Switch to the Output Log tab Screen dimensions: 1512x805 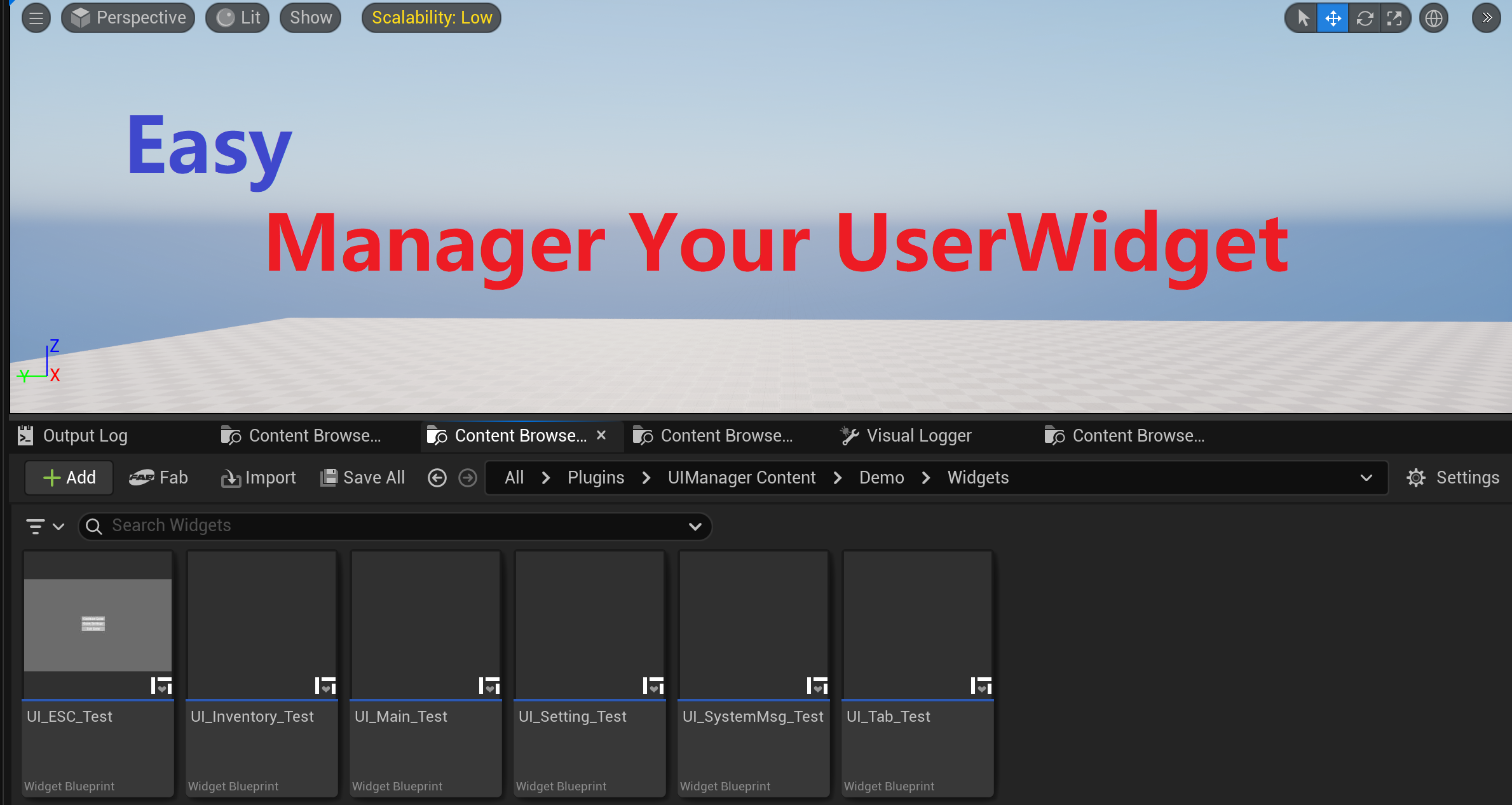(x=85, y=436)
